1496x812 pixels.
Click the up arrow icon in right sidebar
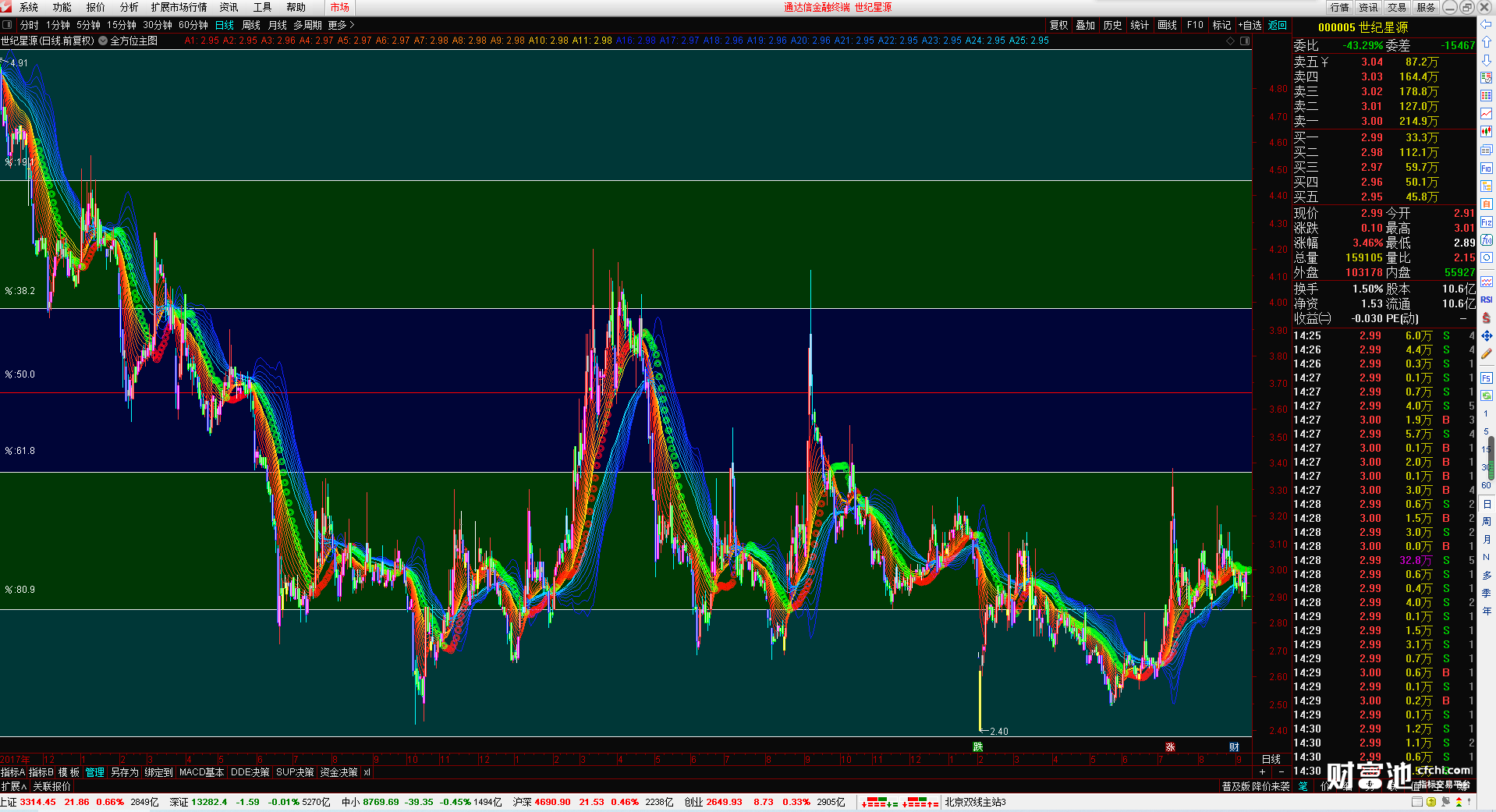tap(1486, 42)
